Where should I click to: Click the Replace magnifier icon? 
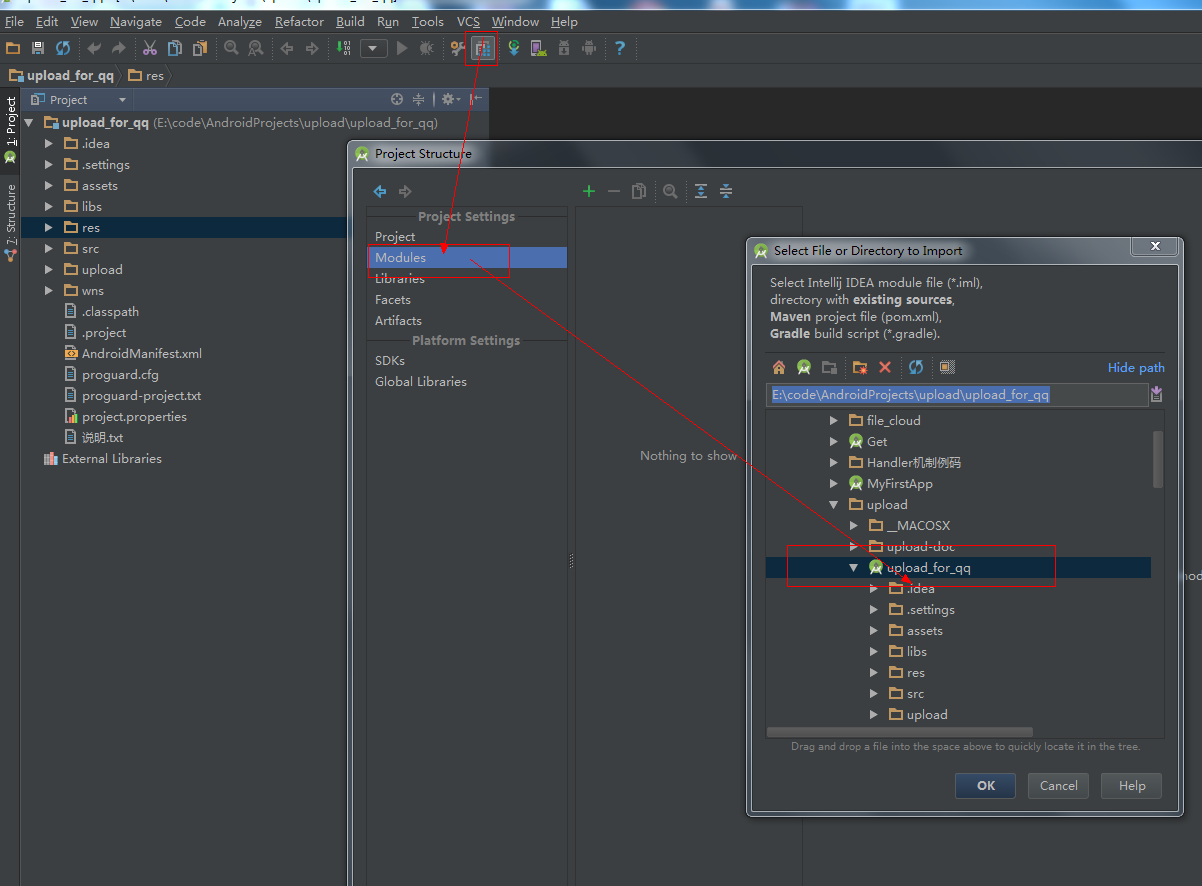256,48
